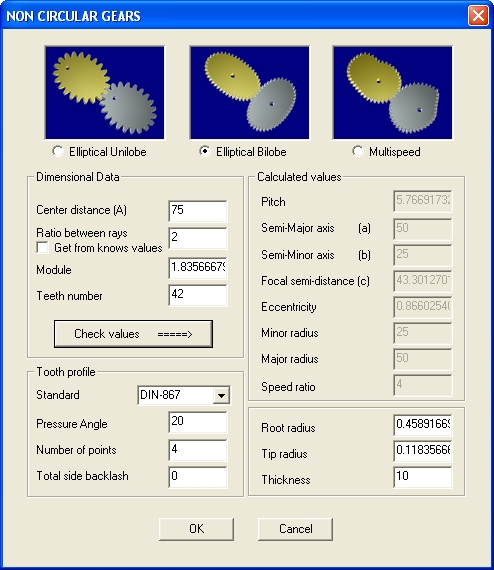The image size is (494, 570).
Task: Click the Root radius input field
Action: click(x=423, y=425)
